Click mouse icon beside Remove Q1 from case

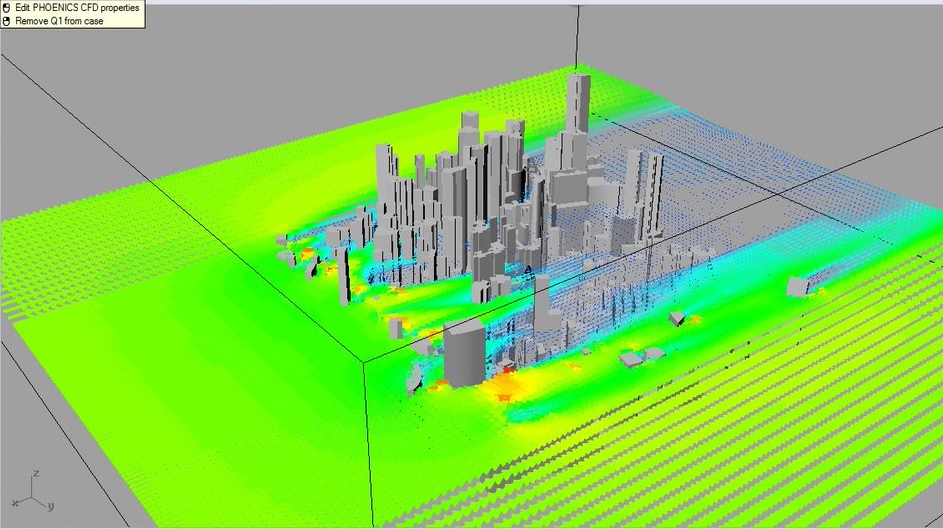point(6,20)
